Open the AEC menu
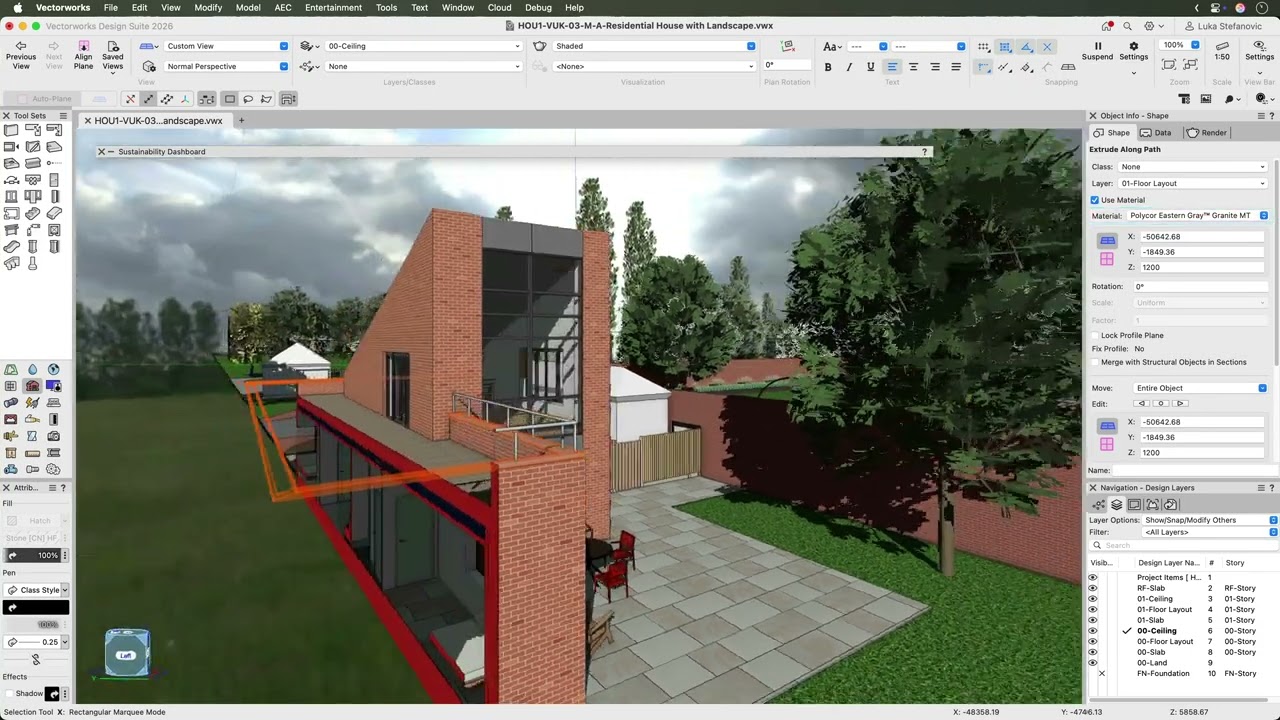 tap(283, 7)
